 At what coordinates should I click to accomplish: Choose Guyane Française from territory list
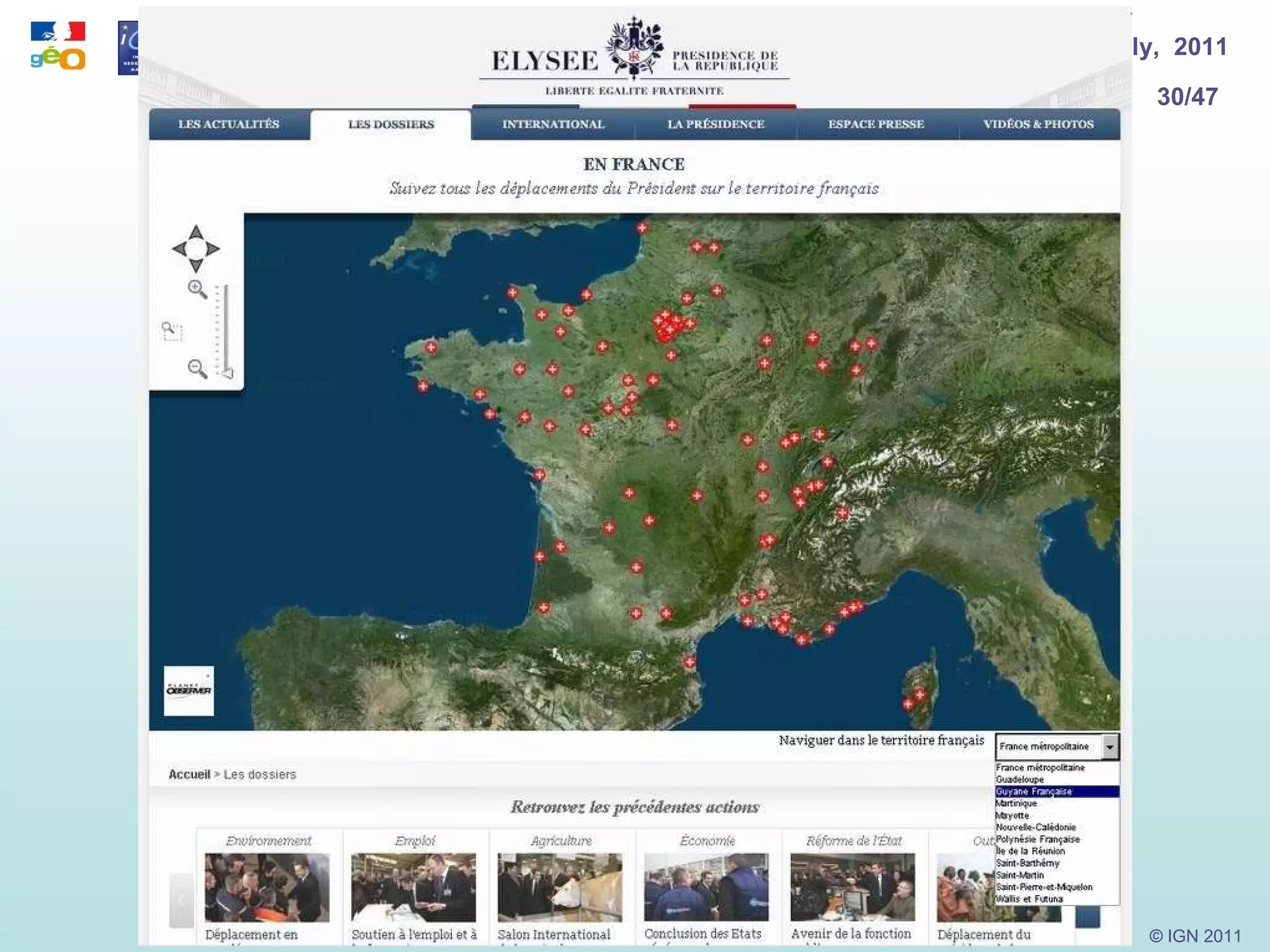pyautogui.click(x=1034, y=791)
